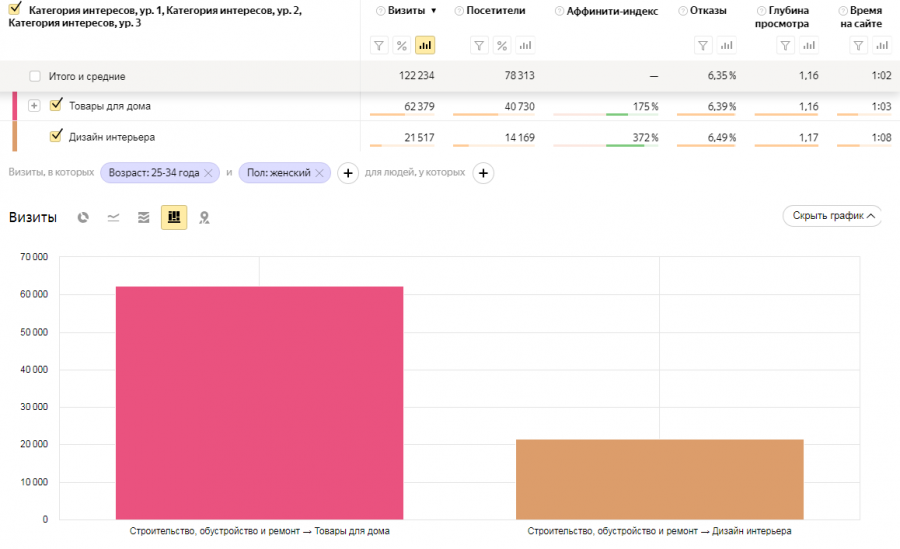Remove the Возраст: 25-34 года filter
Image resolution: width=900 pixels, height=549 pixels.
(x=208, y=173)
